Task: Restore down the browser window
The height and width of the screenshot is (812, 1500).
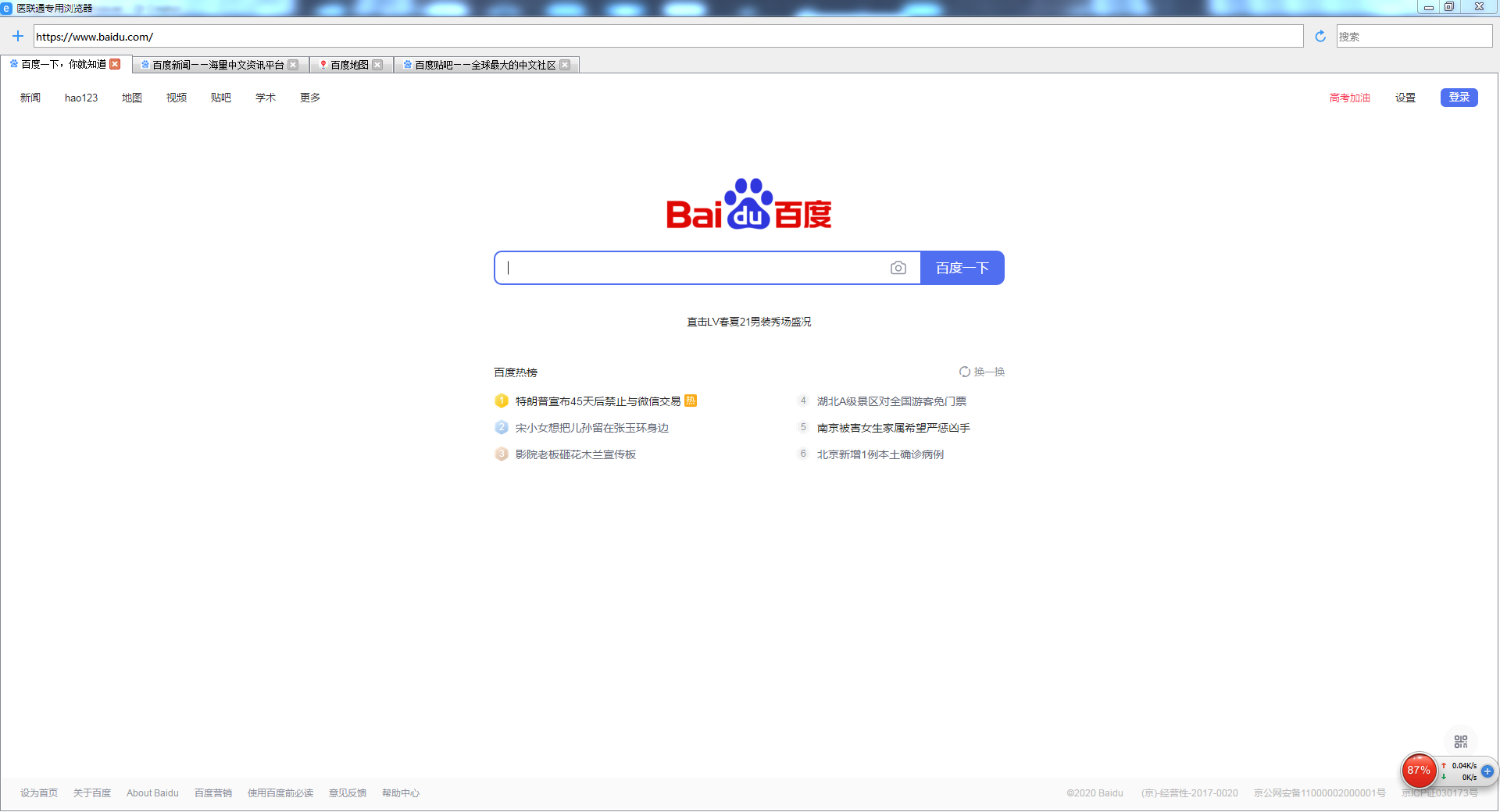Action: pyautogui.click(x=1449, y=7)
